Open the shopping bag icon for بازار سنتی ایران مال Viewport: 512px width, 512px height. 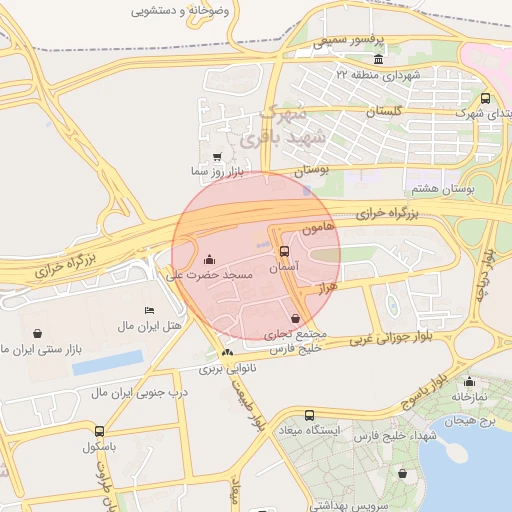click(38, 333)
